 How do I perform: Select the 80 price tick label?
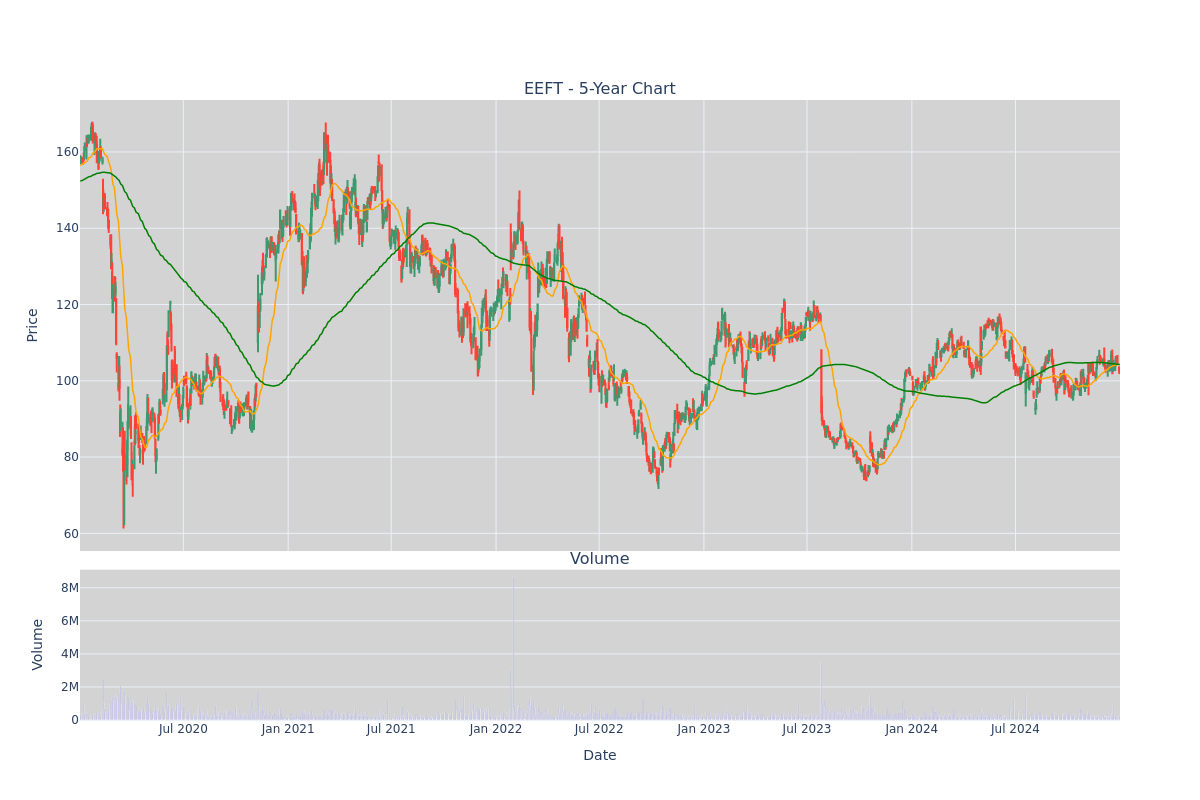click(x=71, y=457)
